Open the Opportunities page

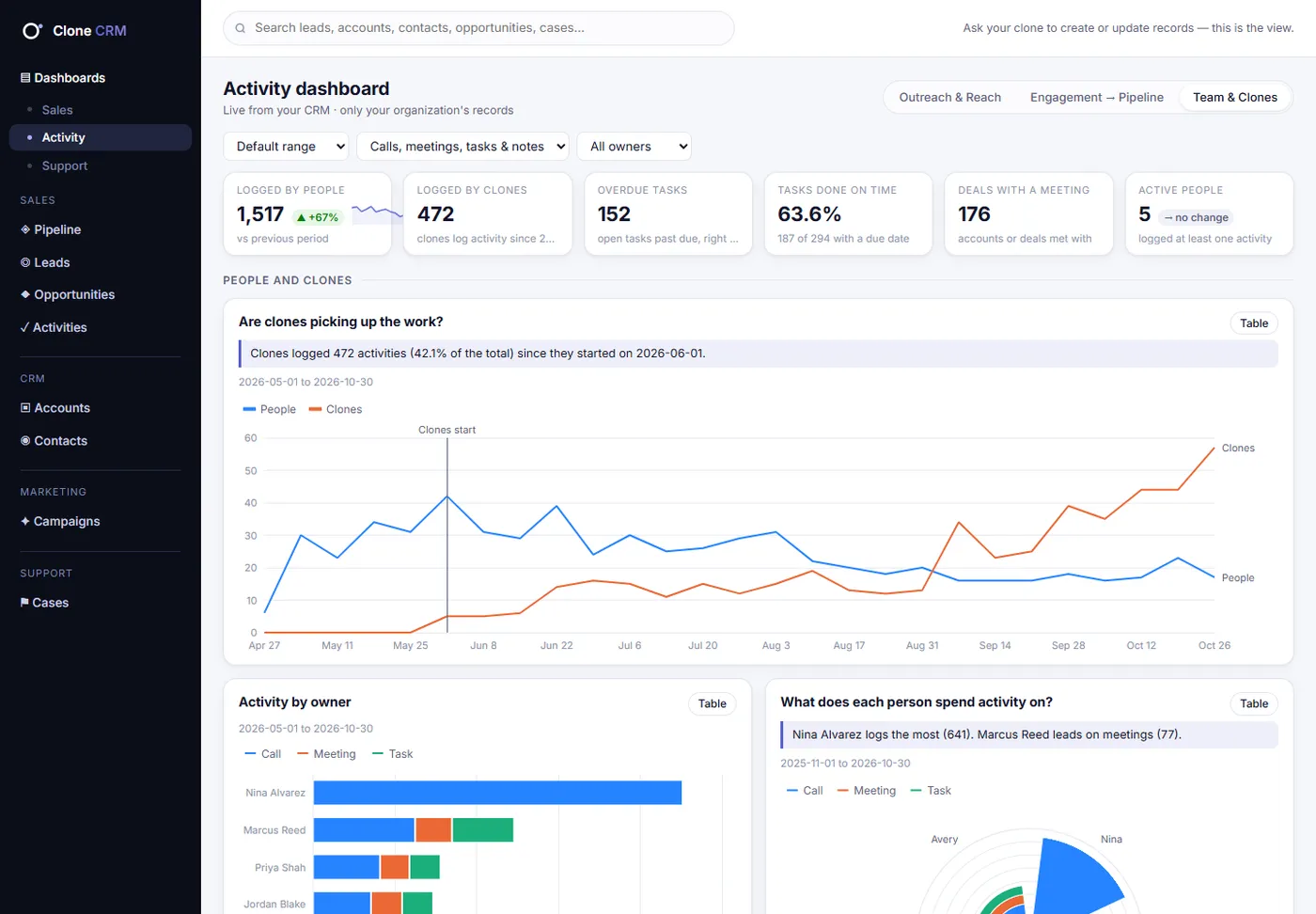pyautogui.click(x=101, y=294)
